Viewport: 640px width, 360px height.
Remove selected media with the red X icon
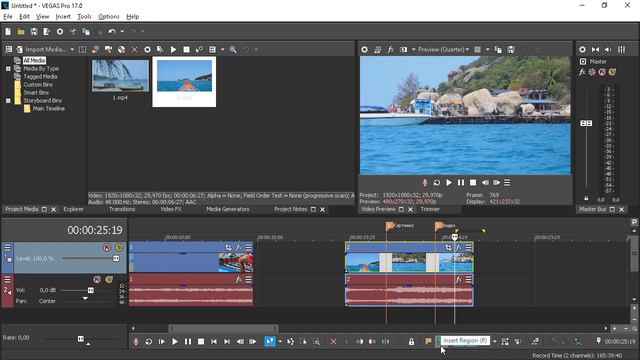[x=134, y=49]
